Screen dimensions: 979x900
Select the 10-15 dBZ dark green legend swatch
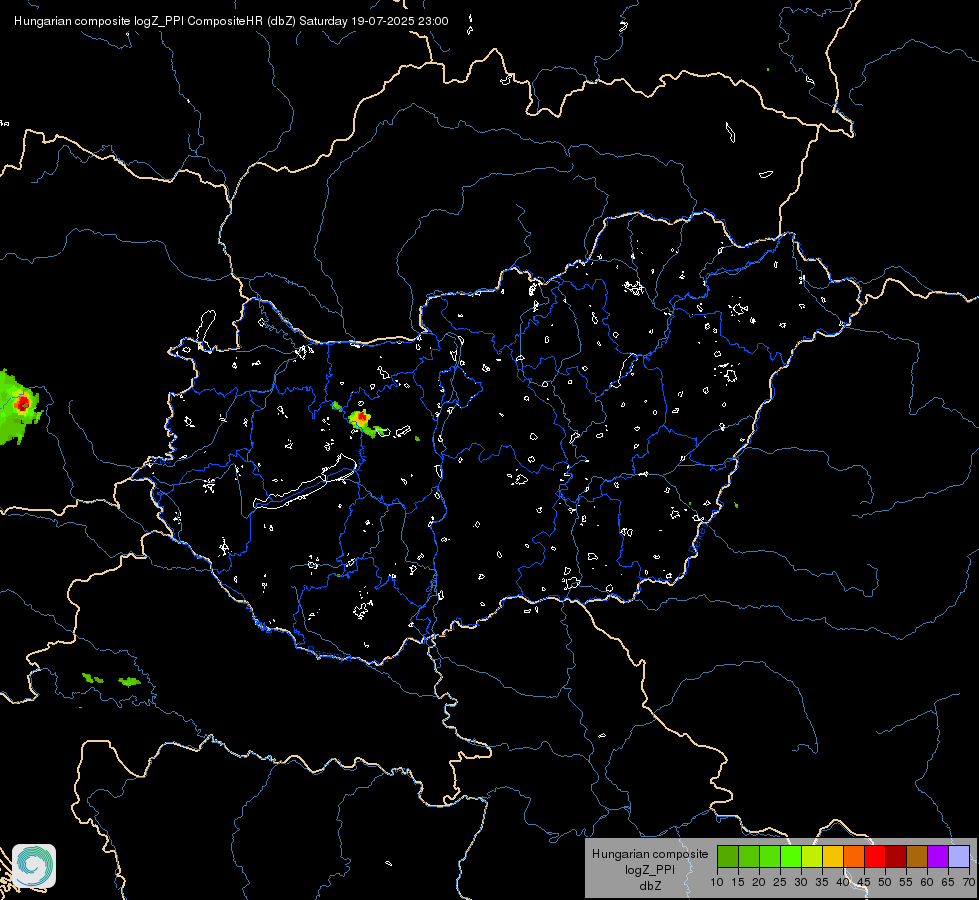click(728, 856)
